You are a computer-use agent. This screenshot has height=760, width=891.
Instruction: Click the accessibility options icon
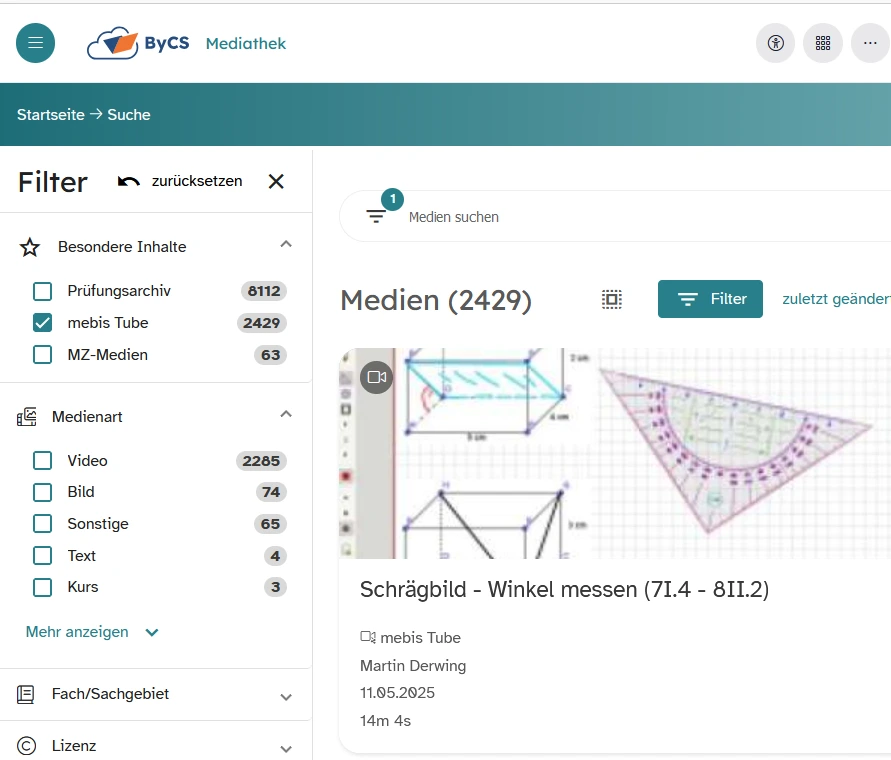pos(775,43)
